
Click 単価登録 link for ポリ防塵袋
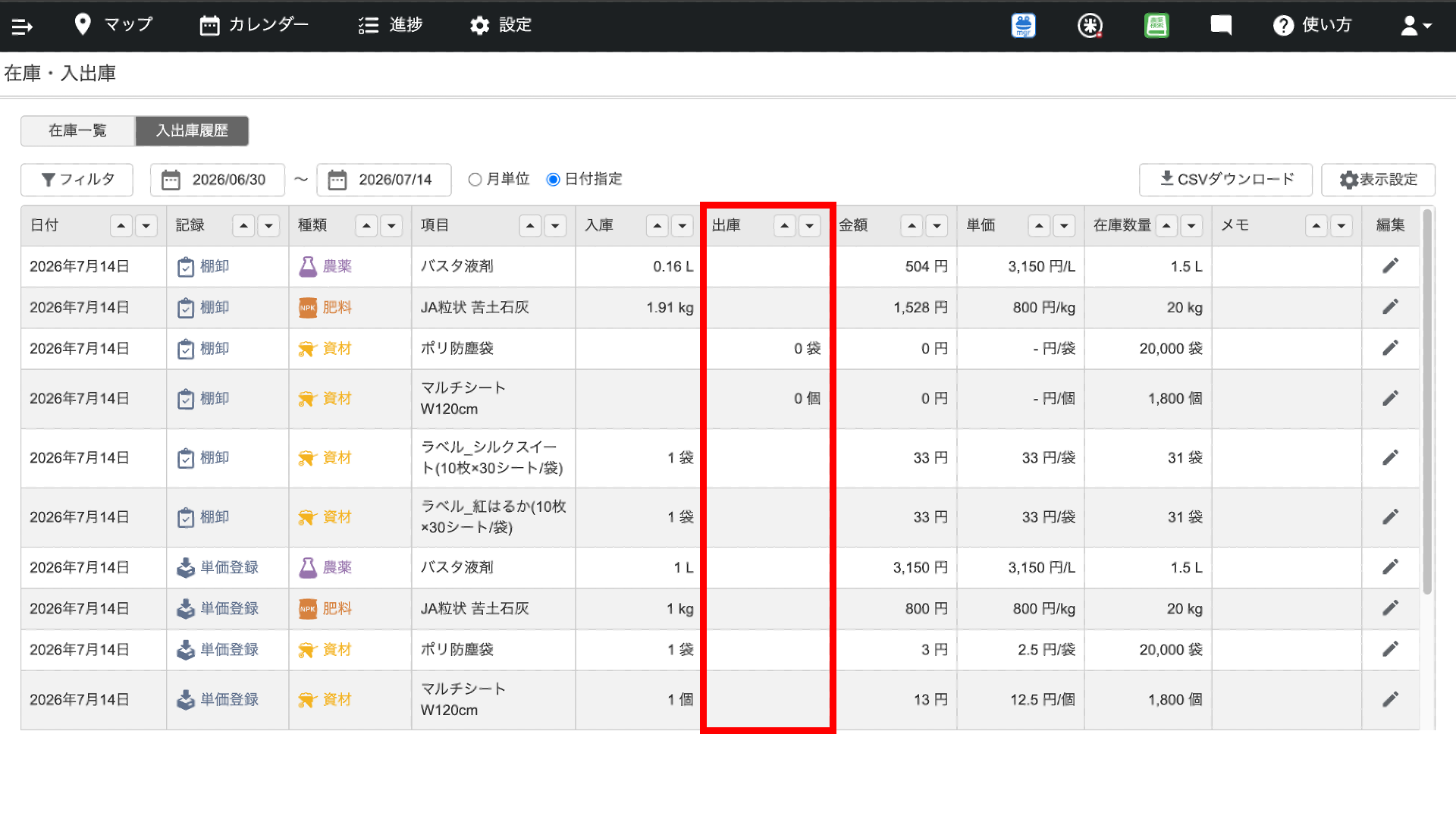pos(218,649)
